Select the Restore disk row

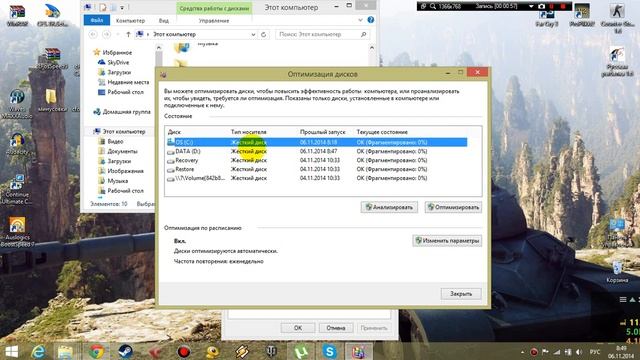(x=317, y=169)
